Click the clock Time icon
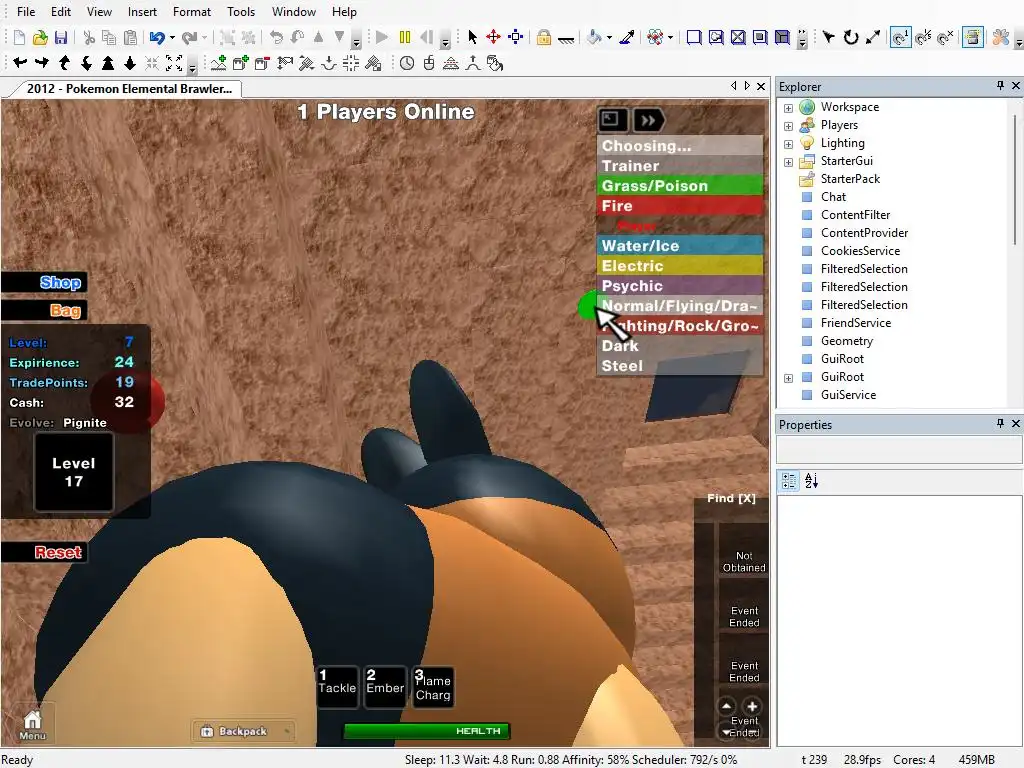Image resolution: width=1024 pixels, height=768 pixels. [x=407, y=63]
